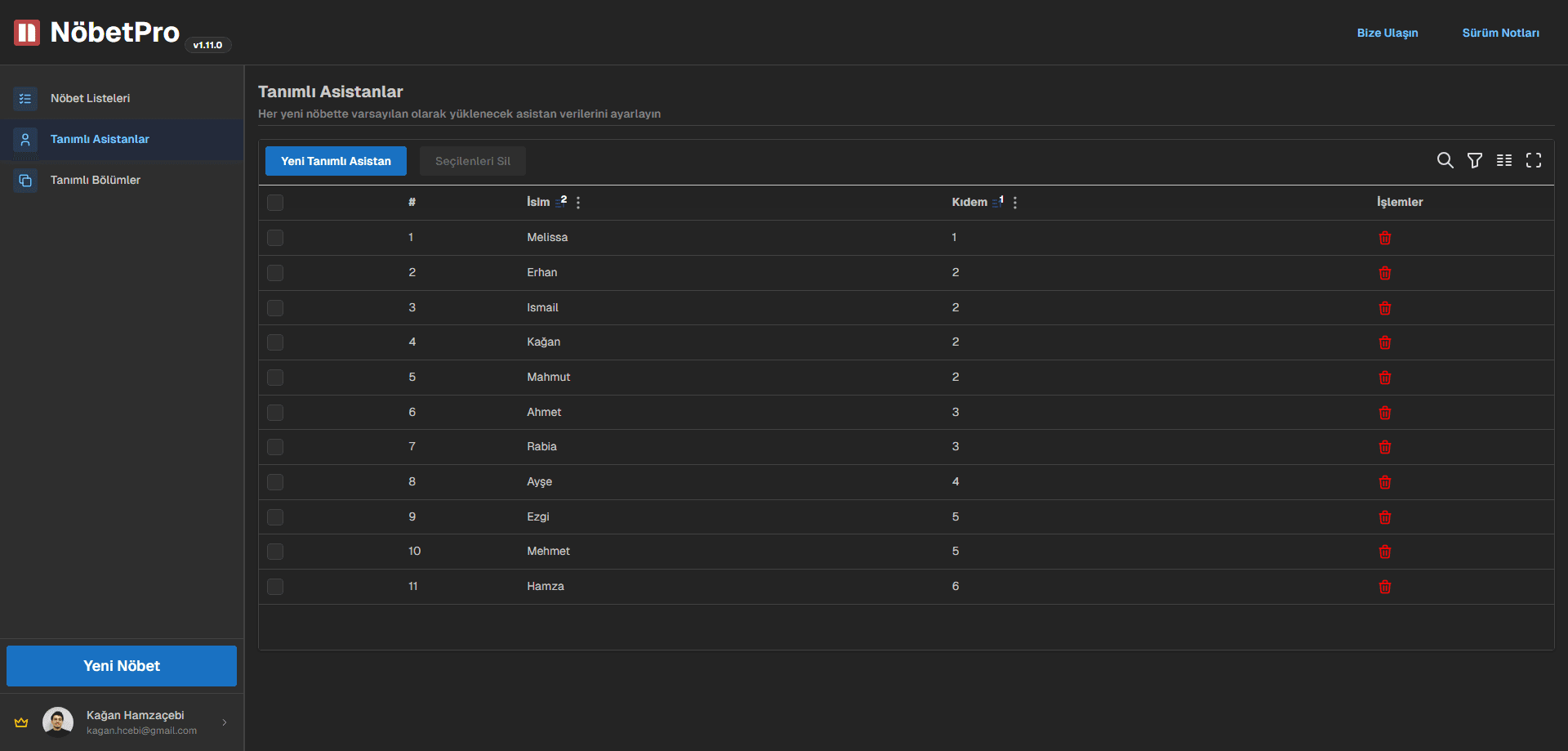Click the big Yeni Nöbet button
Screen dimensions: 1568x751
pos(122,666)
